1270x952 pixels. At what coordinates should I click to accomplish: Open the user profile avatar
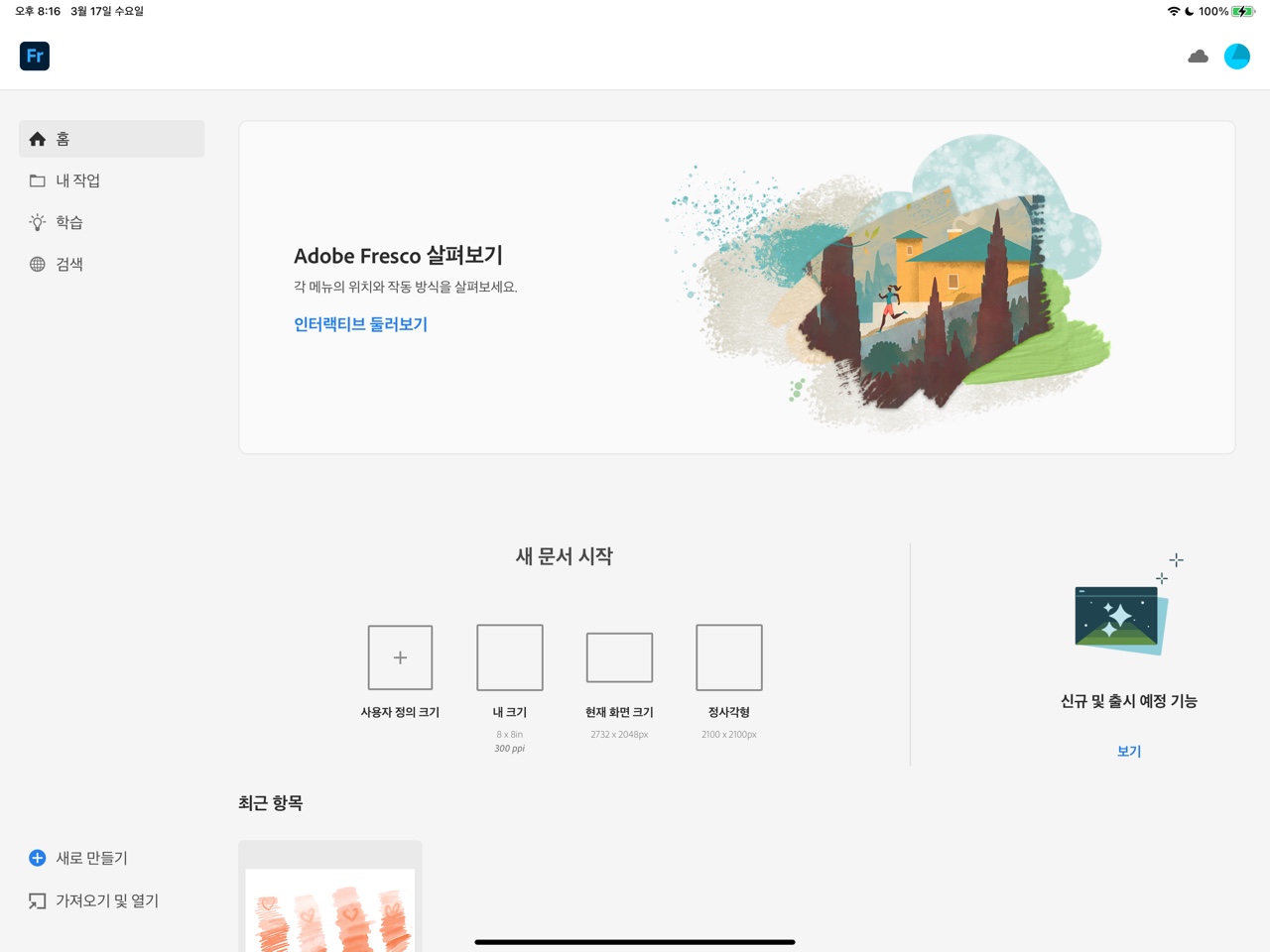pyautogui.click(x=1237, y=57)
